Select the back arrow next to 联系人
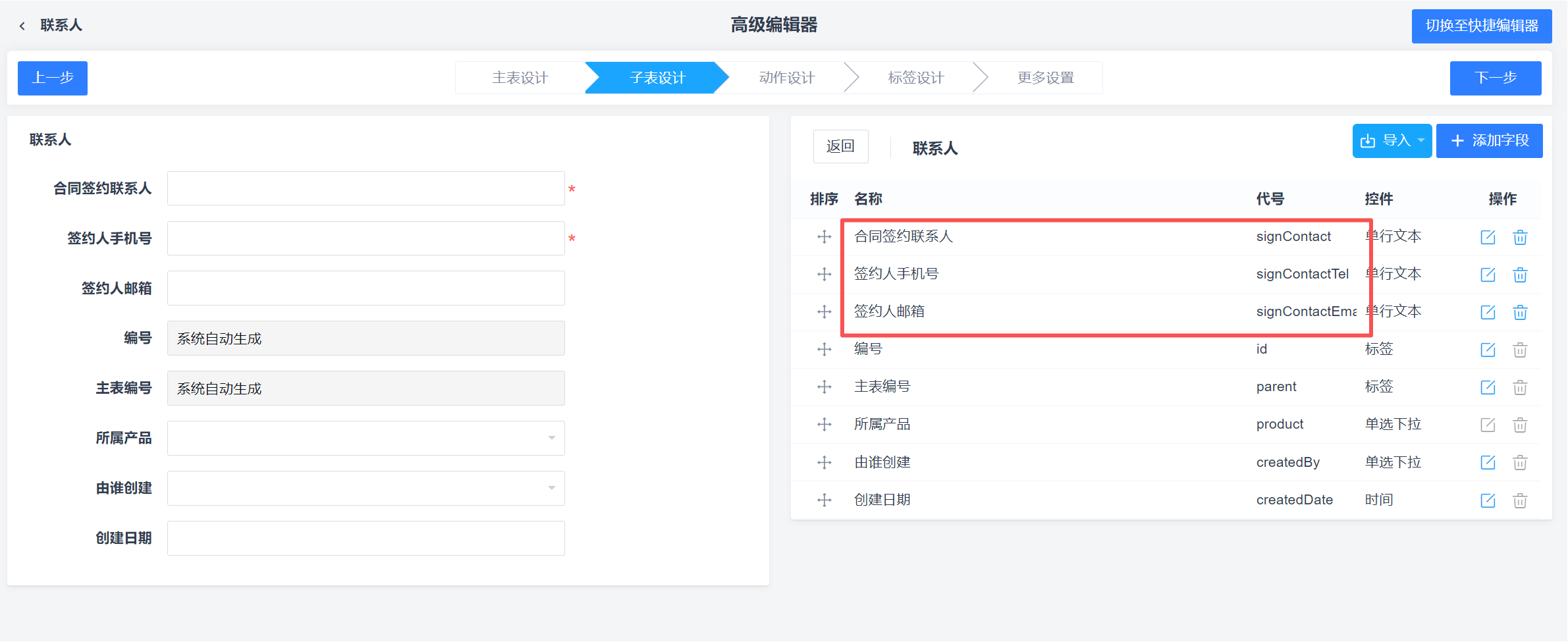This screenshot has width=1568, height=642. tap(22, 24)
